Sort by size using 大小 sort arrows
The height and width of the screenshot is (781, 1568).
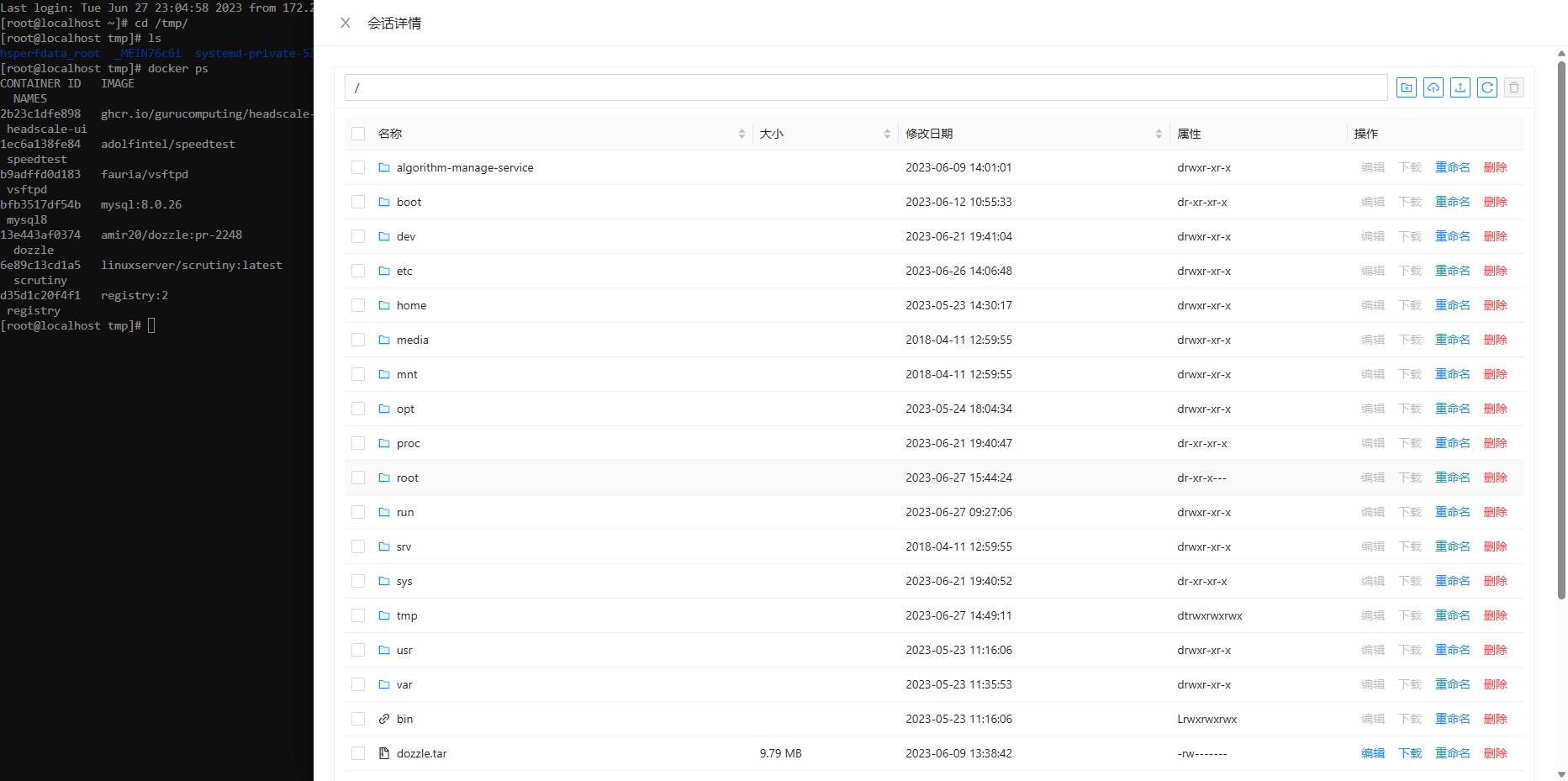(887, 134)
